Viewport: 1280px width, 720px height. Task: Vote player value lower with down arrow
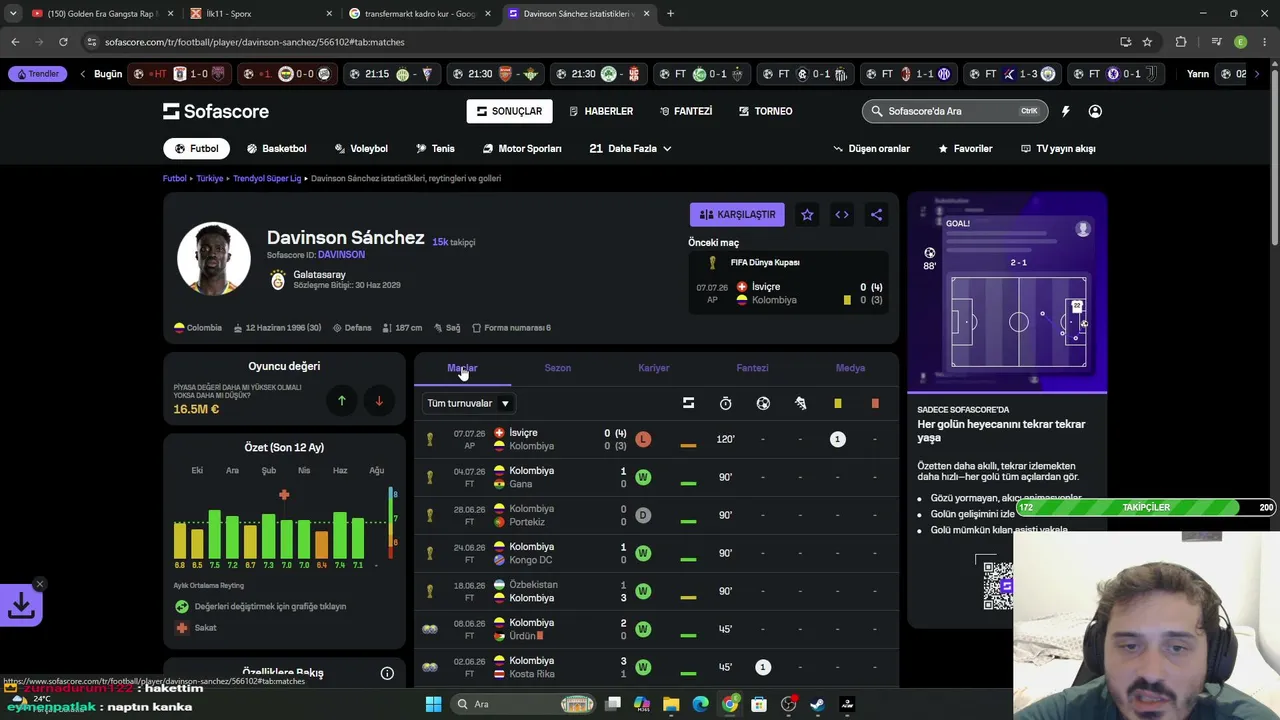tap(379, 401)
